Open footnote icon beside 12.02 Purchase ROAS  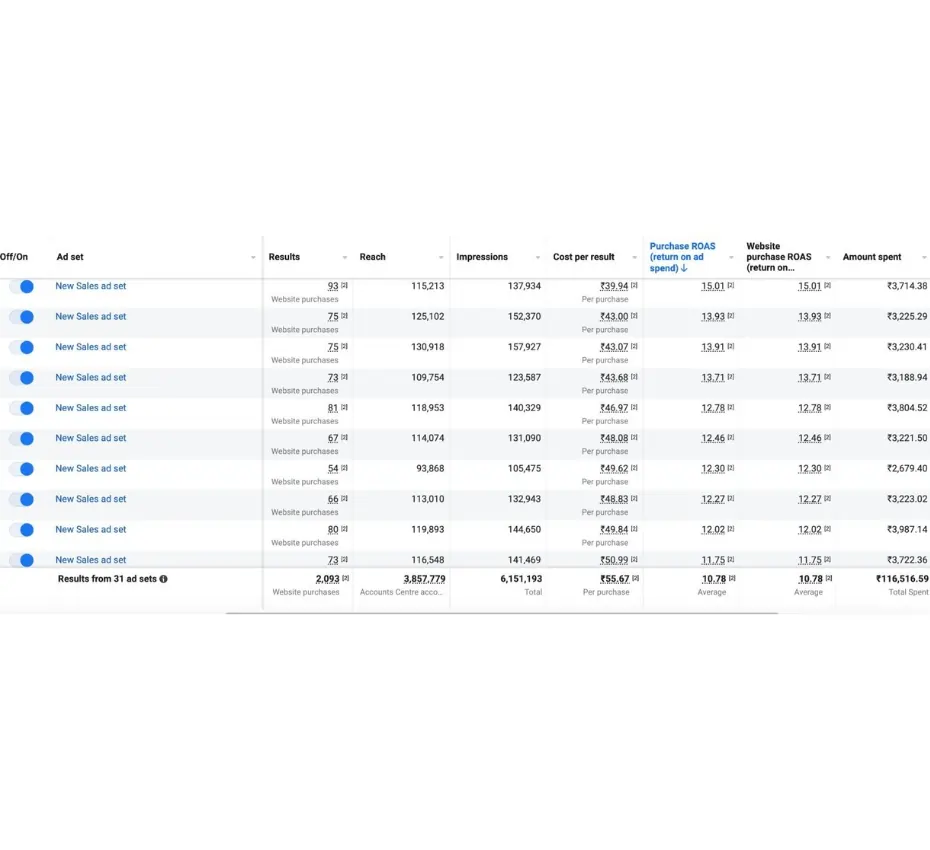point(731,529)
